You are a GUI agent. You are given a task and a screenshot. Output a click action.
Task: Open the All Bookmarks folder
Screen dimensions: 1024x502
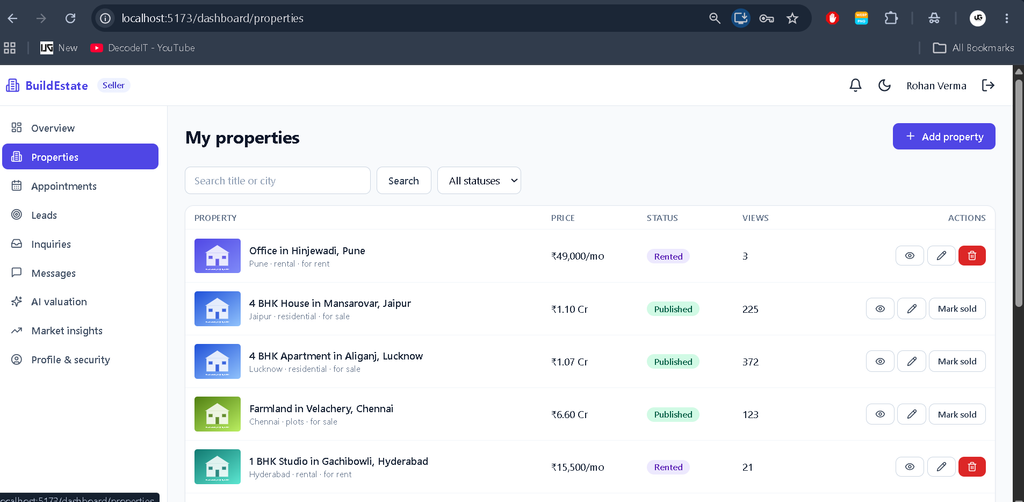[973, 48]
